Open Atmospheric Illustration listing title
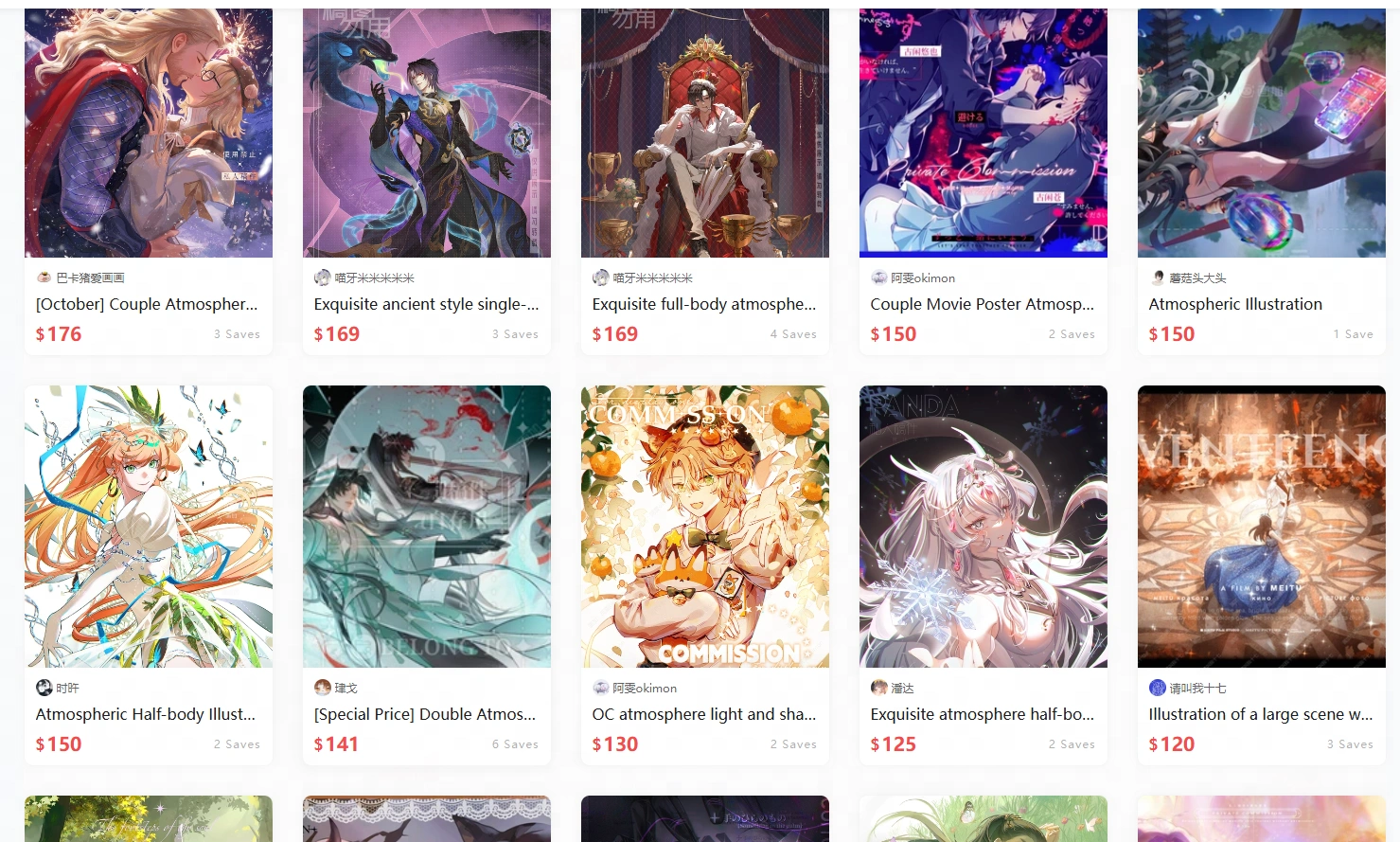The image size is (1400, 842). pos(1235,304)
